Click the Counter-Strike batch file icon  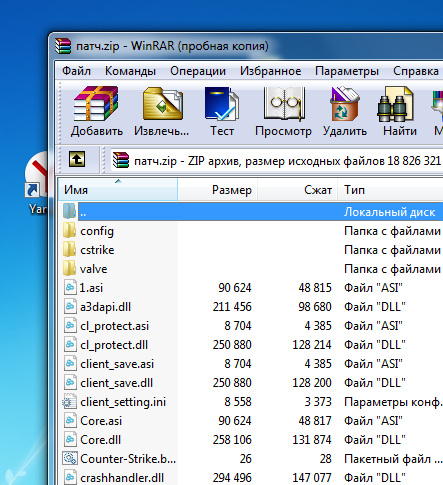tap(70, 458)
